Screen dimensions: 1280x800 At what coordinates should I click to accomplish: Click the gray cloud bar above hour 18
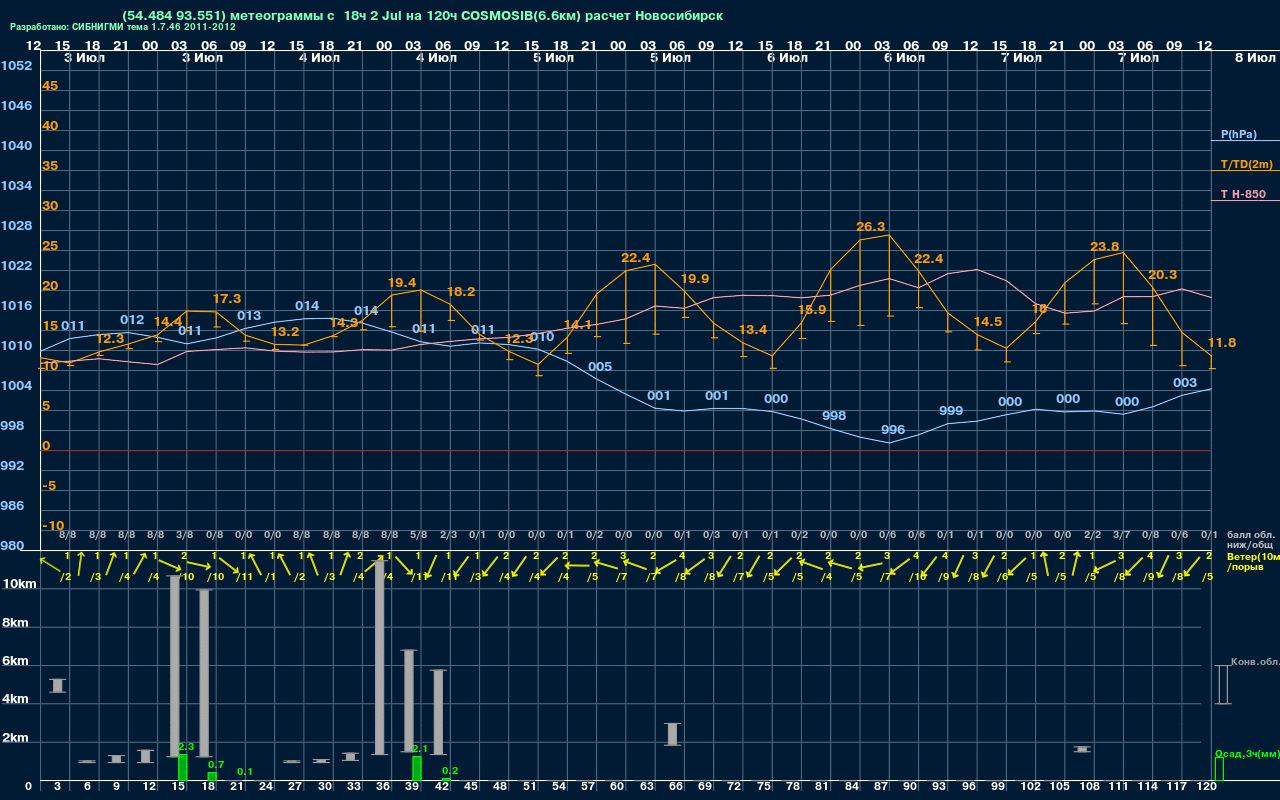pos(204,673)
